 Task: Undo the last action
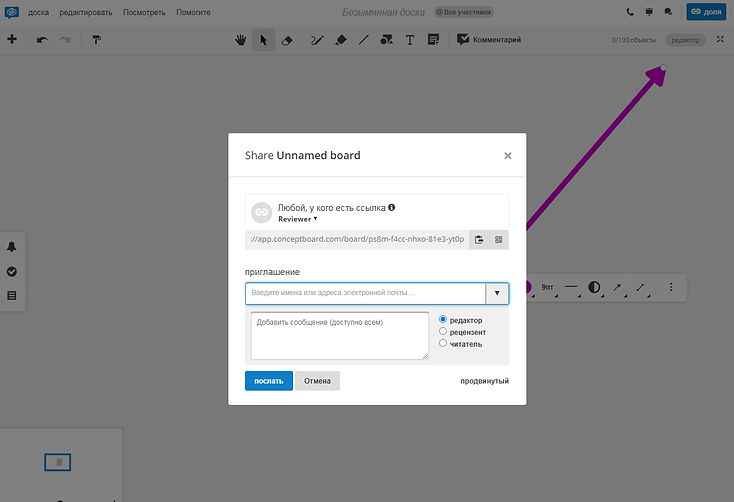coord(42,40)
